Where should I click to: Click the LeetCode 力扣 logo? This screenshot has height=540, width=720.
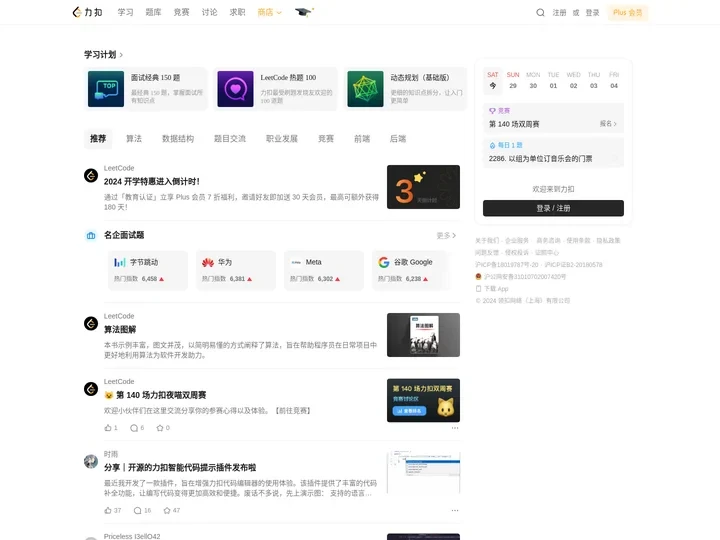pos(87,12)
